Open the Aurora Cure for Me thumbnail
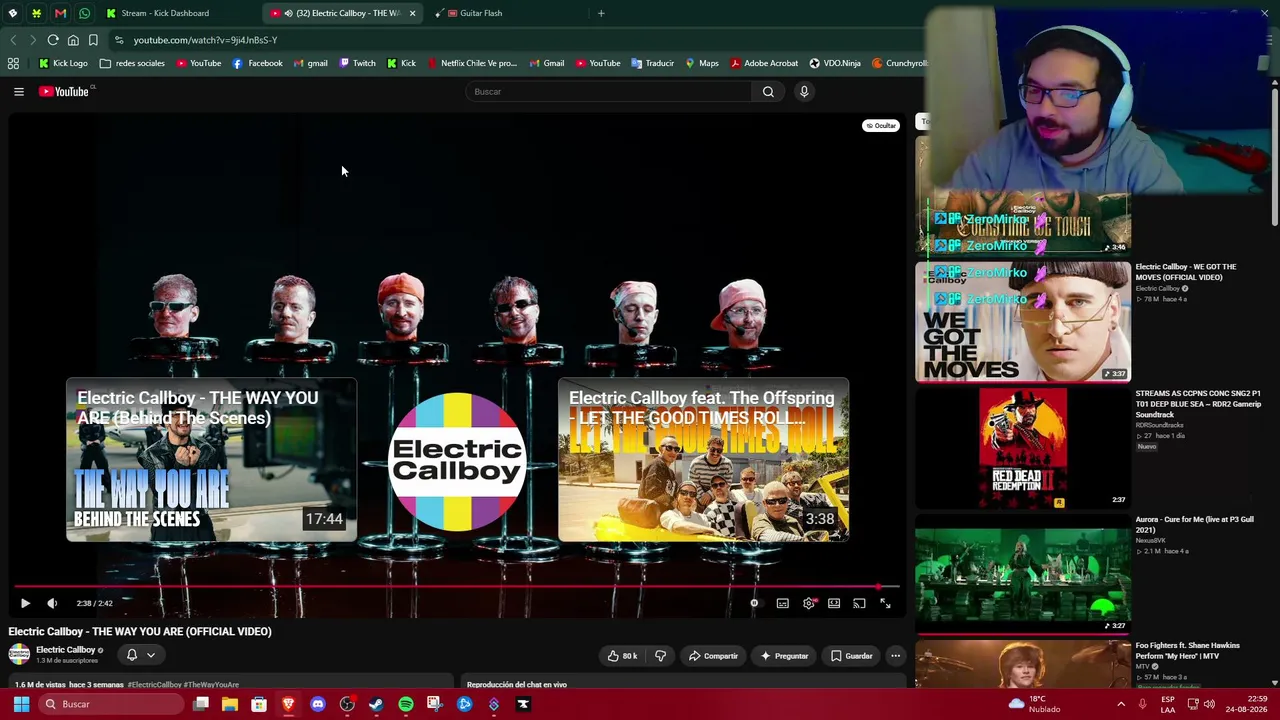 click(1023, 574)
